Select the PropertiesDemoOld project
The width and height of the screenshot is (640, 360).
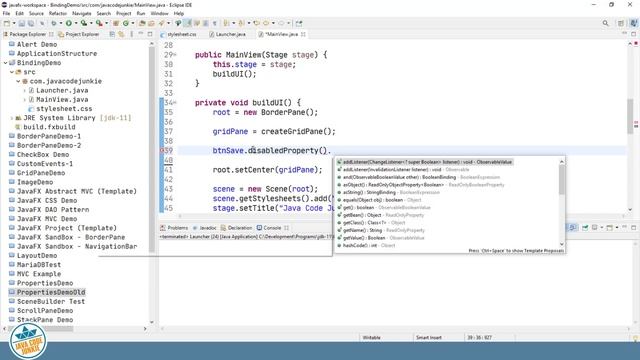tap(47, 292)
